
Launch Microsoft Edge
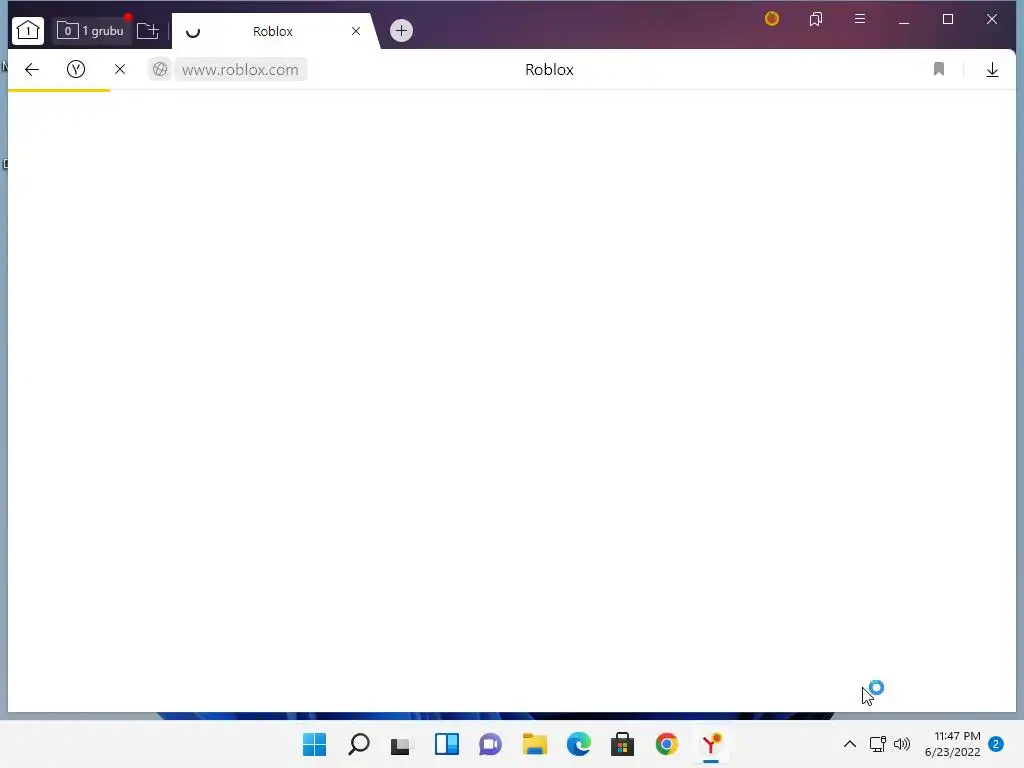pos(579,744)
